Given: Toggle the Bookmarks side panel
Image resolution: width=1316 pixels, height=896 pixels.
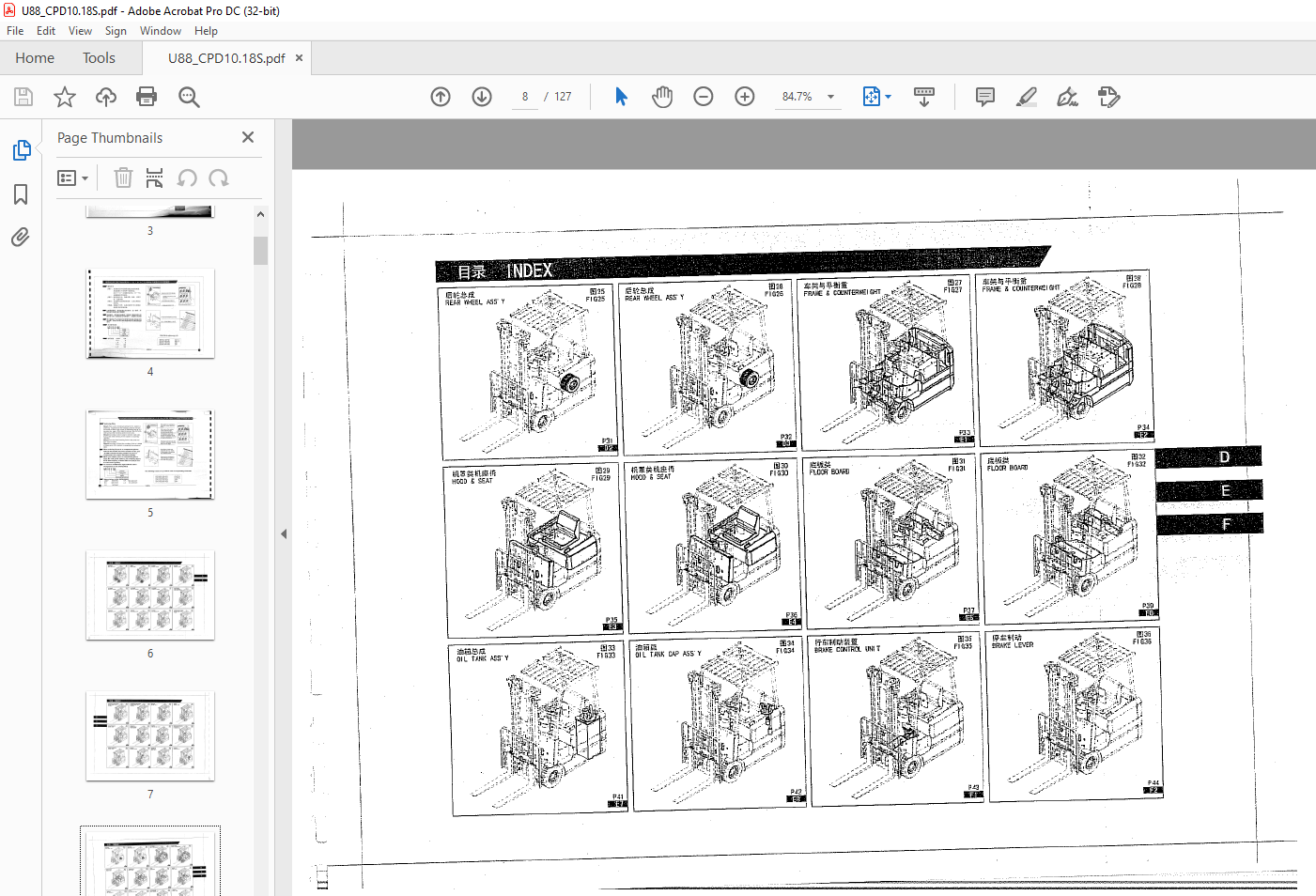Looking at the screenshot, I should [x=21, y=194].
